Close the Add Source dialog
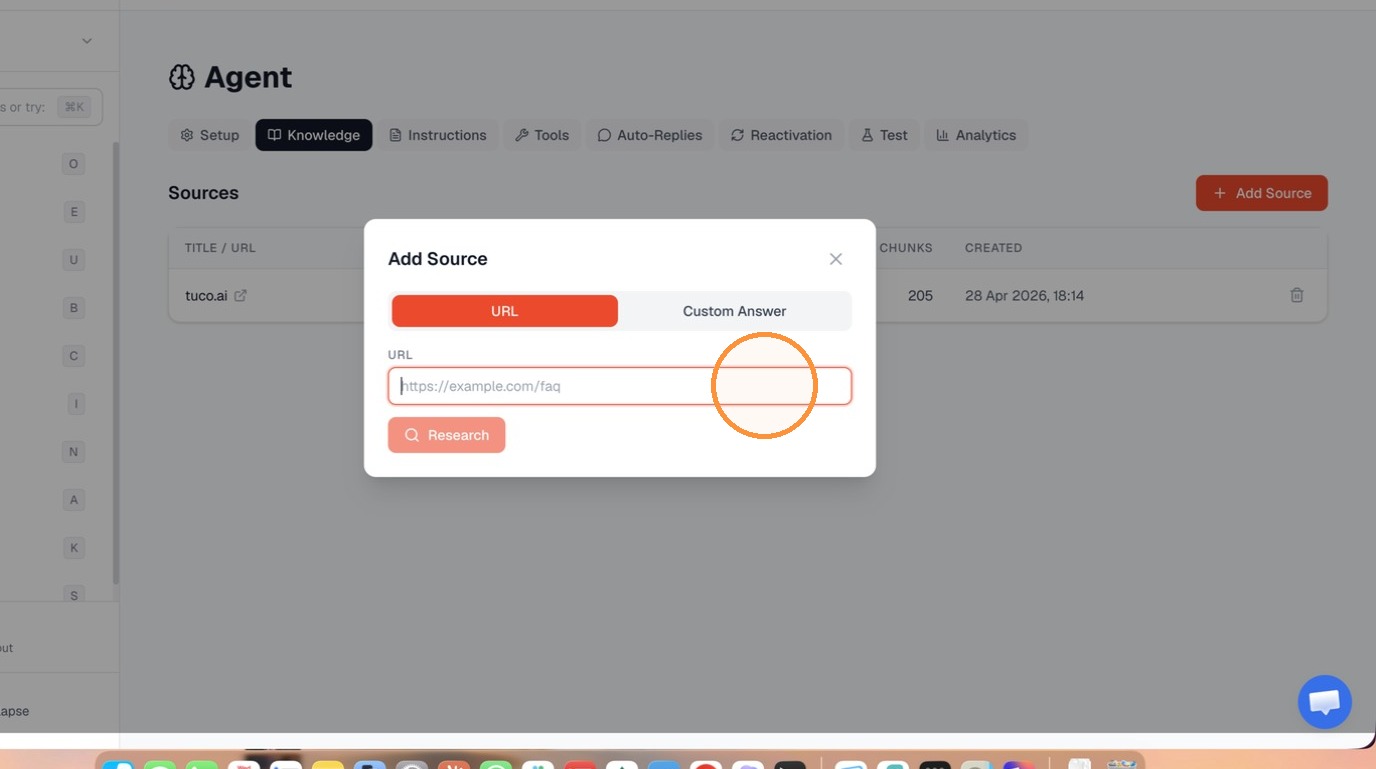The image size is (1376, 769). tap(836, 259)
